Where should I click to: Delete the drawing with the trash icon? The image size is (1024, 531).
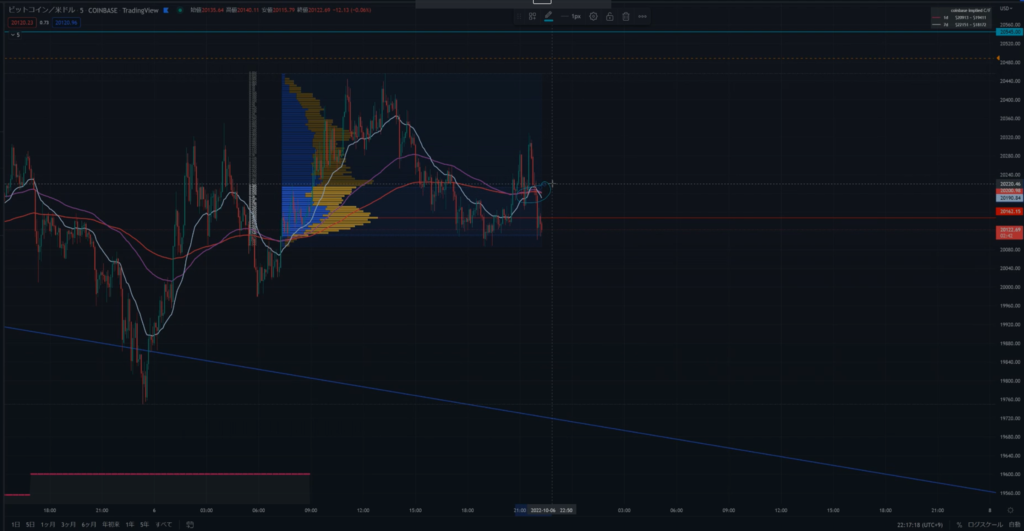pos(626,16)
